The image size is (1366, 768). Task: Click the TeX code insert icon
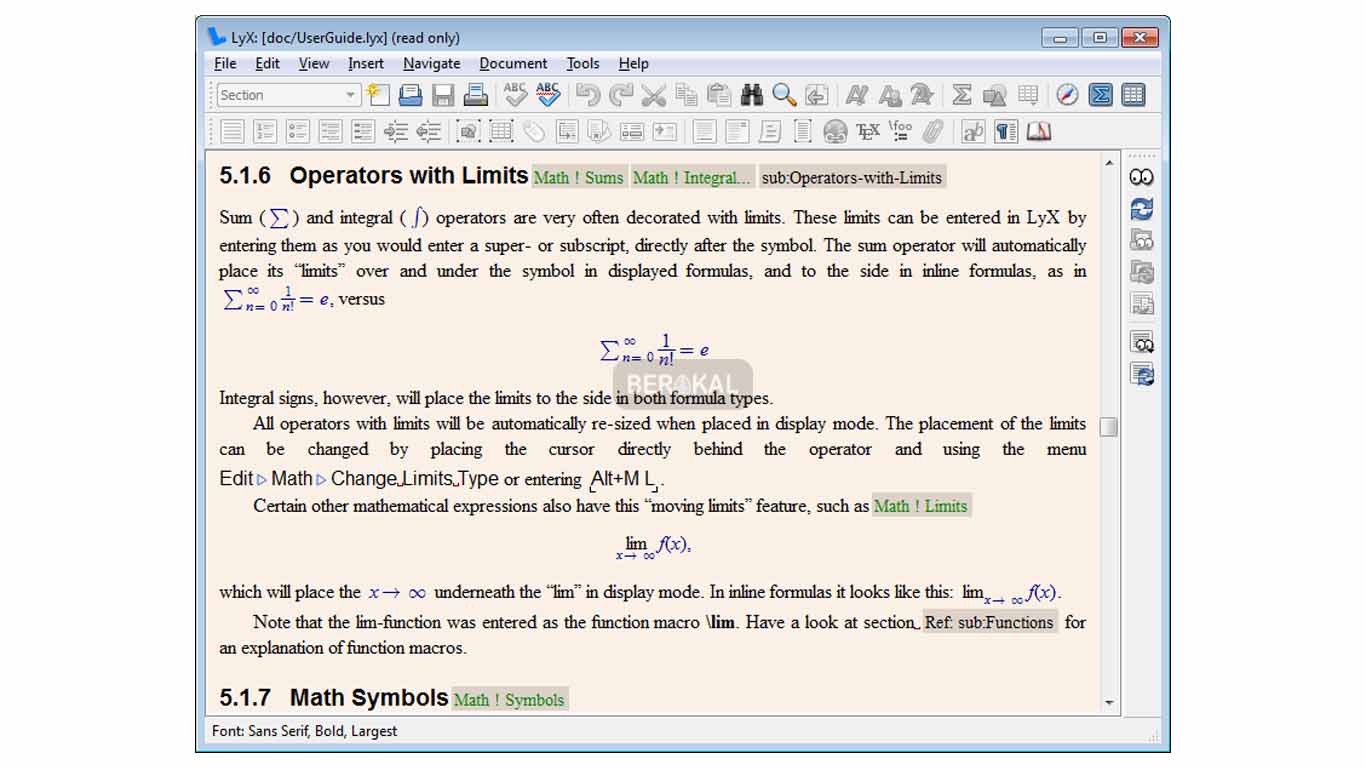coord(868,131)
